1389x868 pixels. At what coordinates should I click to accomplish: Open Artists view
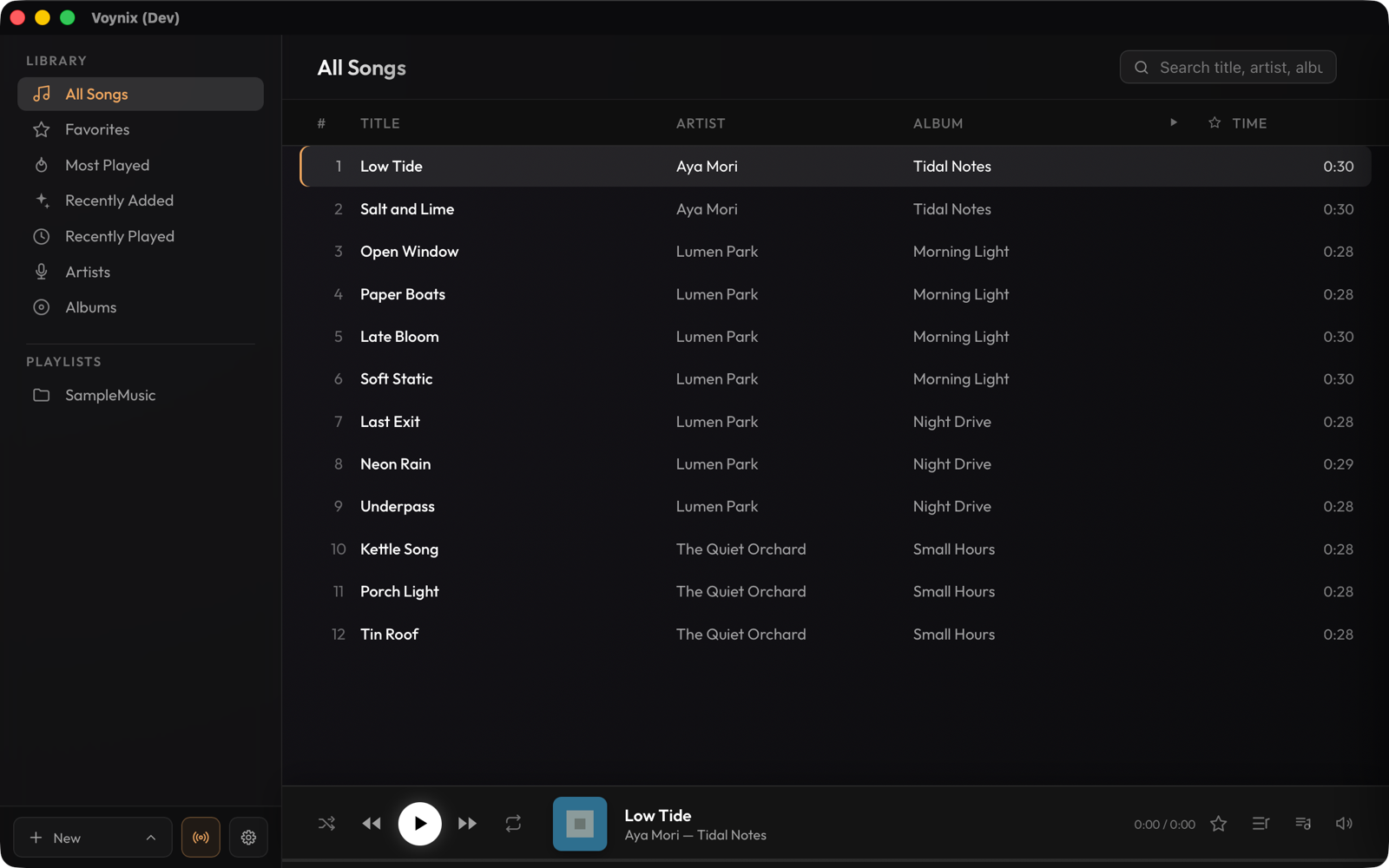click(x=141, y=272)
